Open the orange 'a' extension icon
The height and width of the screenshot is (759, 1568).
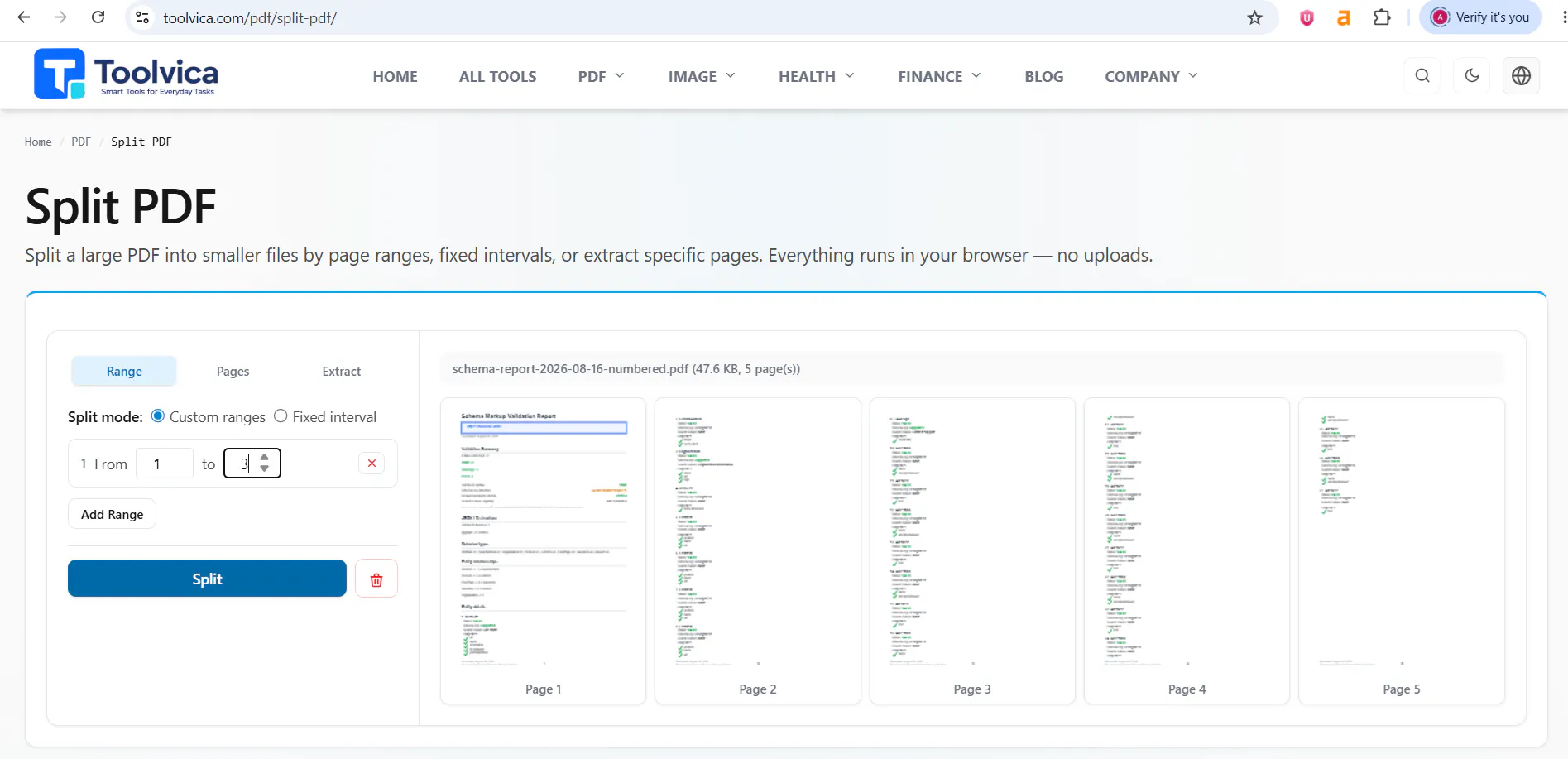1344,17
